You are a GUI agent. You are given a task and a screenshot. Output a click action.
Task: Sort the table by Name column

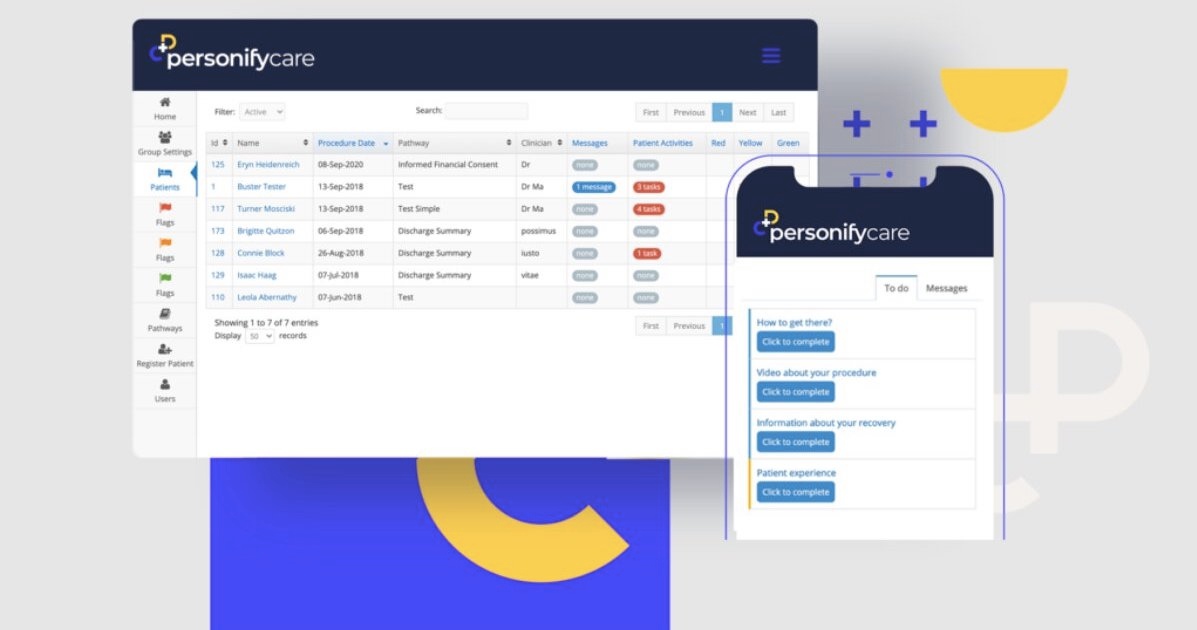[x=273, y=143]
